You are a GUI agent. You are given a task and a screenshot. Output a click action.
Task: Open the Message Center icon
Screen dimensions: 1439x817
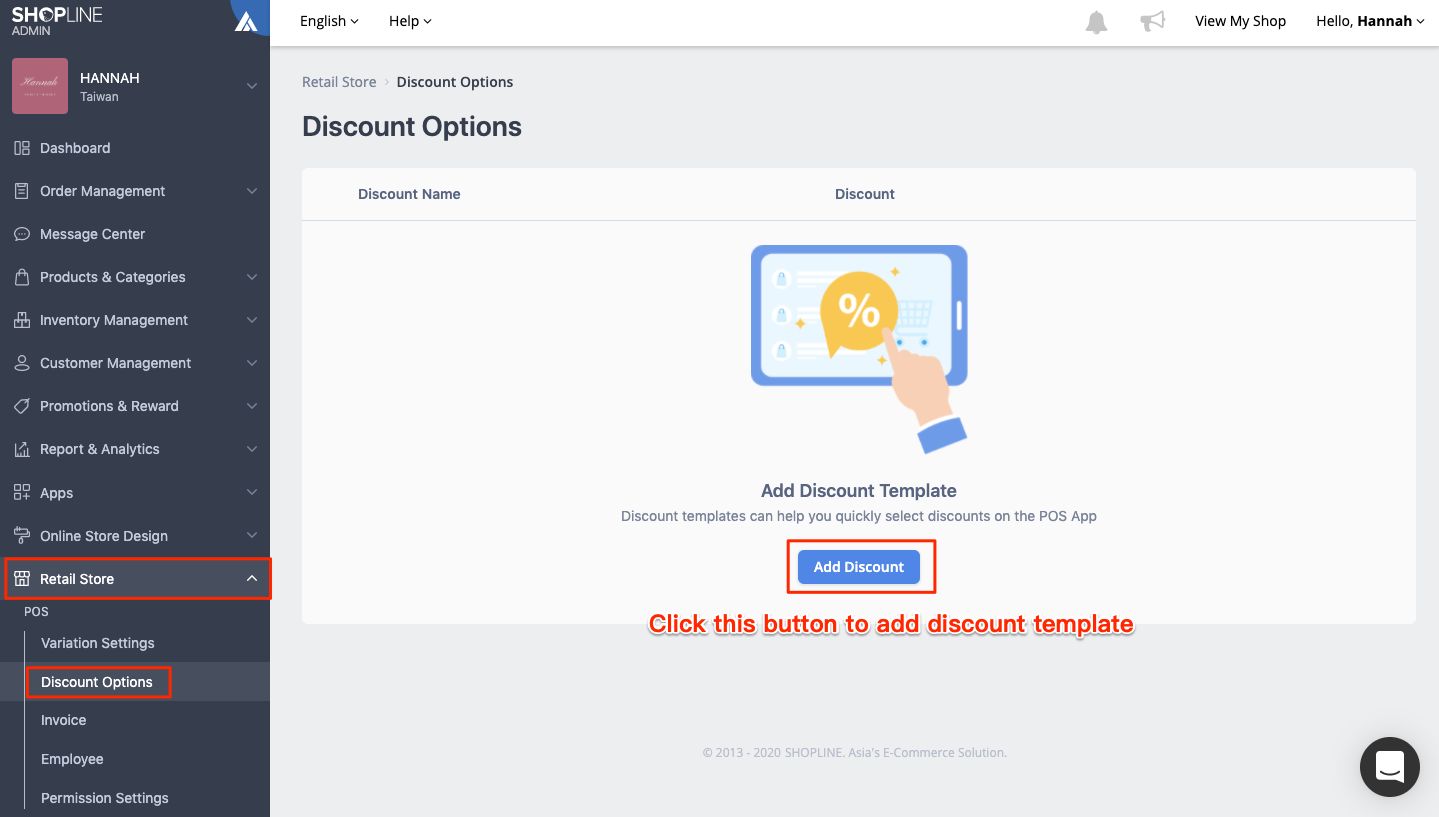point(21,234)
